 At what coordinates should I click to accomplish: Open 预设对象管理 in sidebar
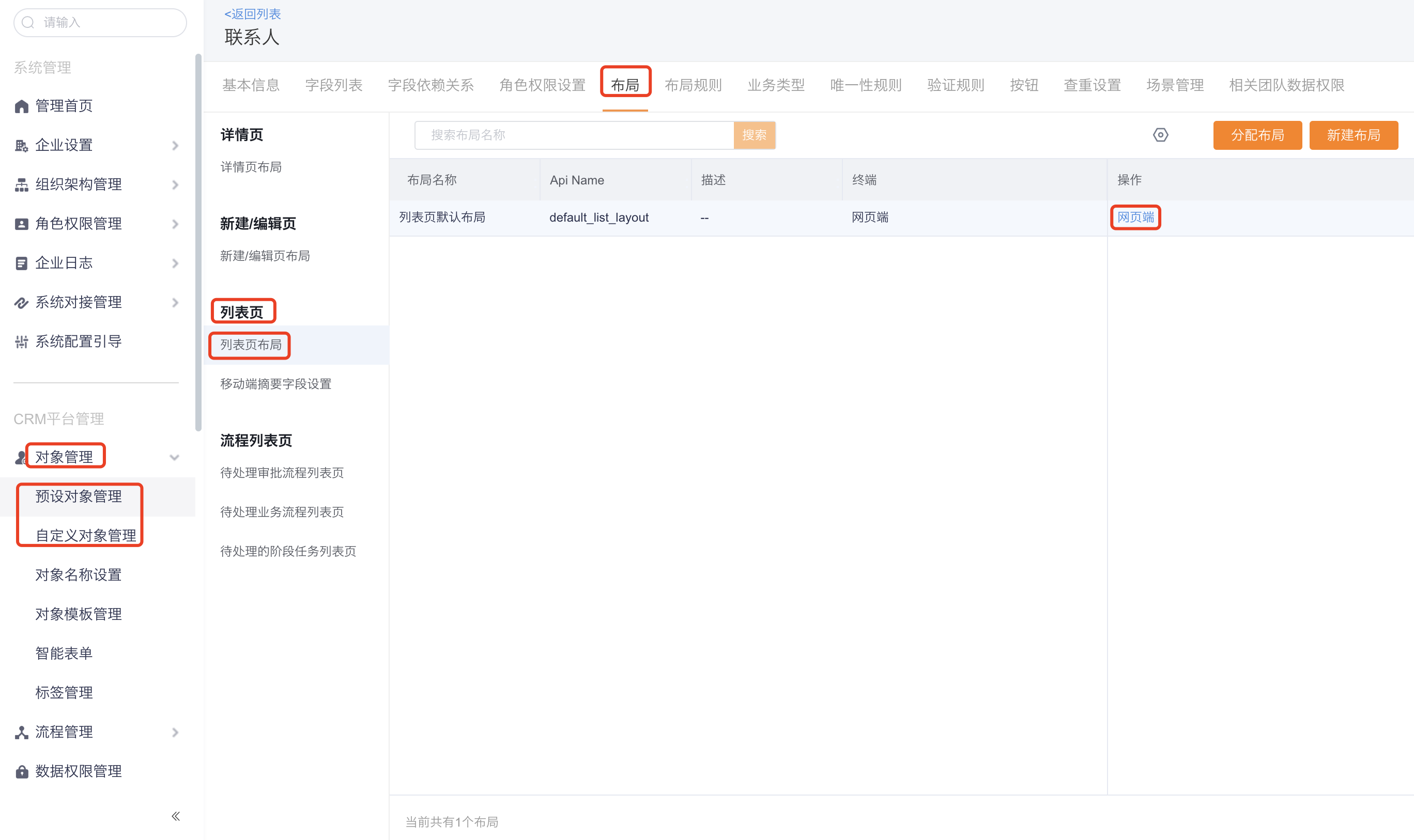click(x=79, y=496)
